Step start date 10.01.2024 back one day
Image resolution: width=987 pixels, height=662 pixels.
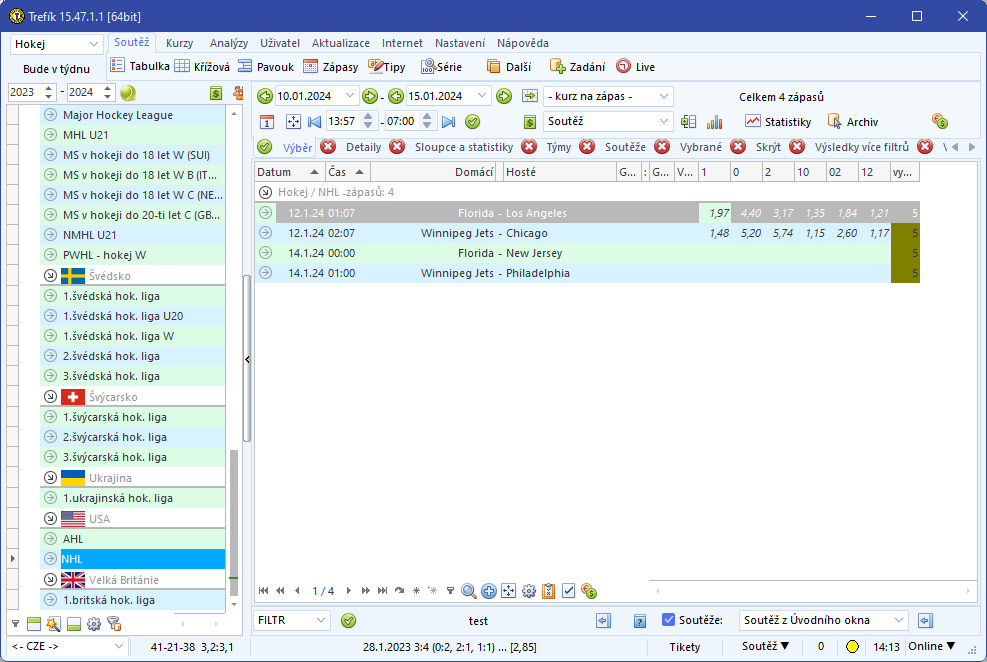pos(264,96)
